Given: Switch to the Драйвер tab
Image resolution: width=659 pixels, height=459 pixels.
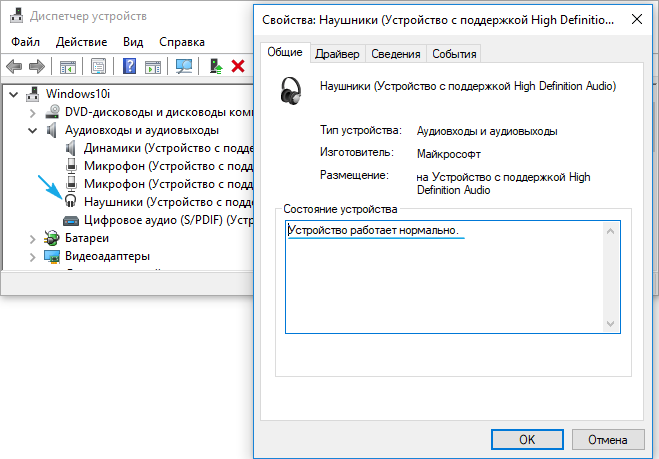Looking at the screenshot, I should pos(337,54).
